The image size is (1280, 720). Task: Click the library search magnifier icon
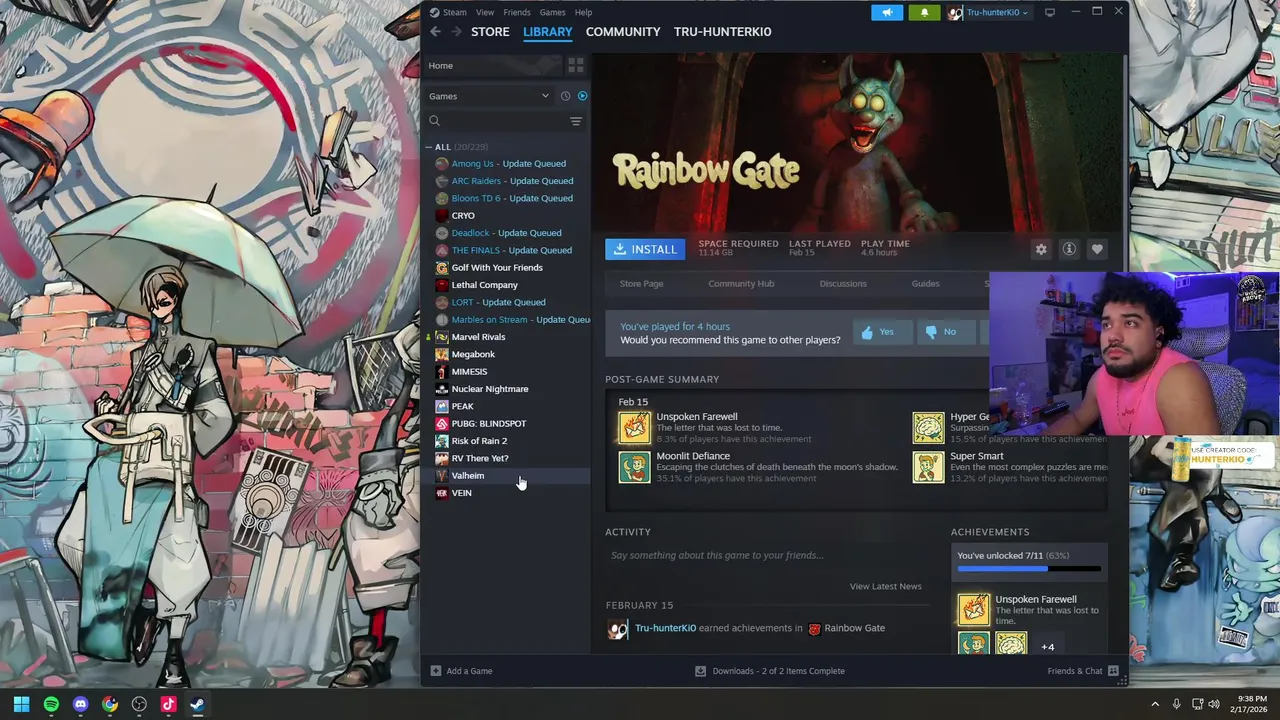tap(434, 121)
